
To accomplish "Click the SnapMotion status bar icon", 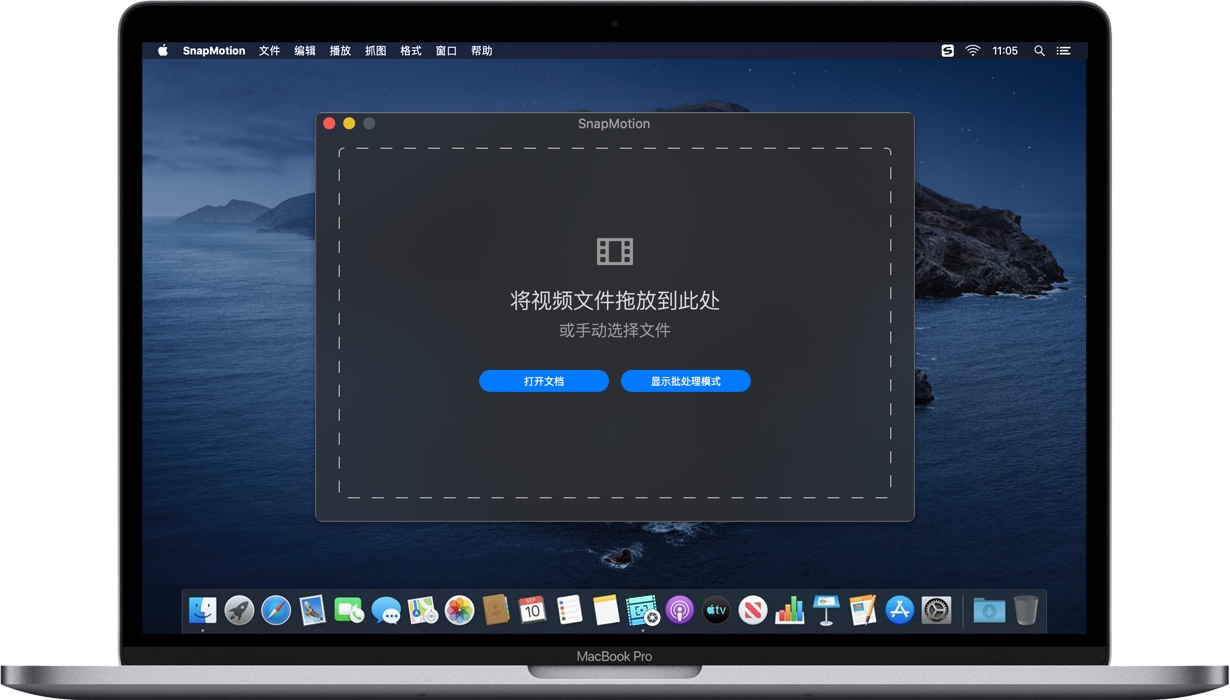I will [x=946, y=50].
